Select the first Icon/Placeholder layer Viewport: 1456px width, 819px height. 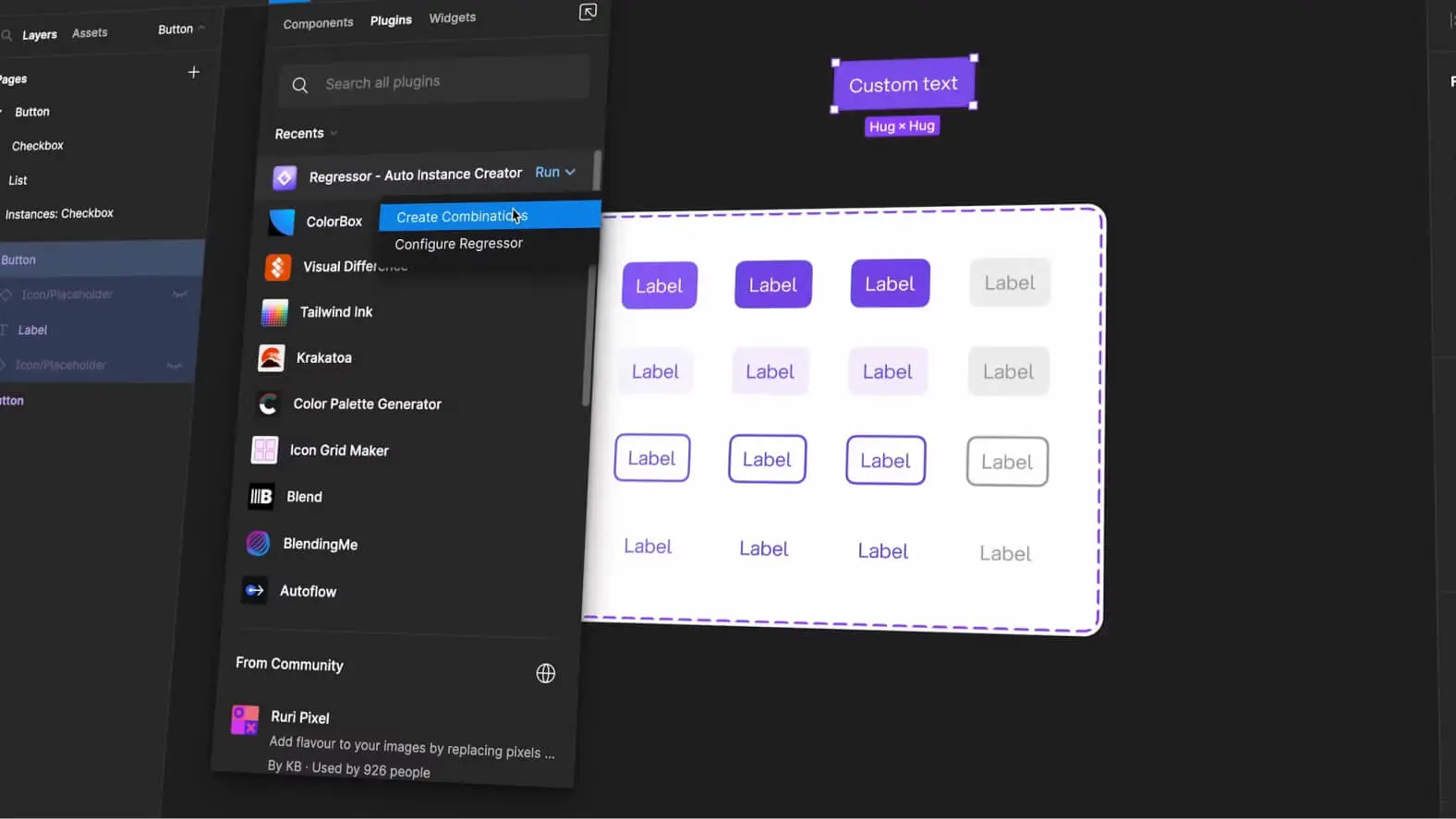(67, 295)
